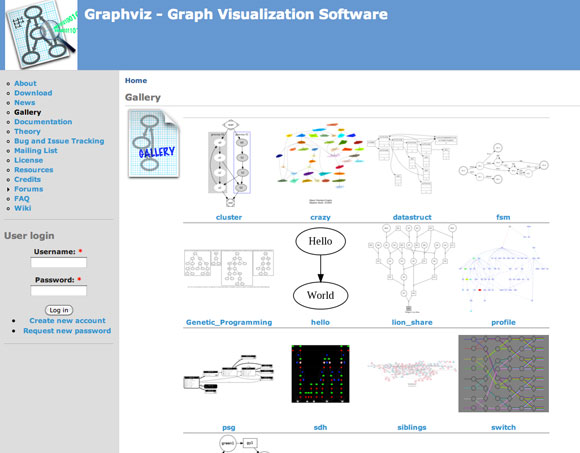The width and height of the screenshot is (580, 453).
Task: Open the Hello World graph image
Action: pos(320,268)
